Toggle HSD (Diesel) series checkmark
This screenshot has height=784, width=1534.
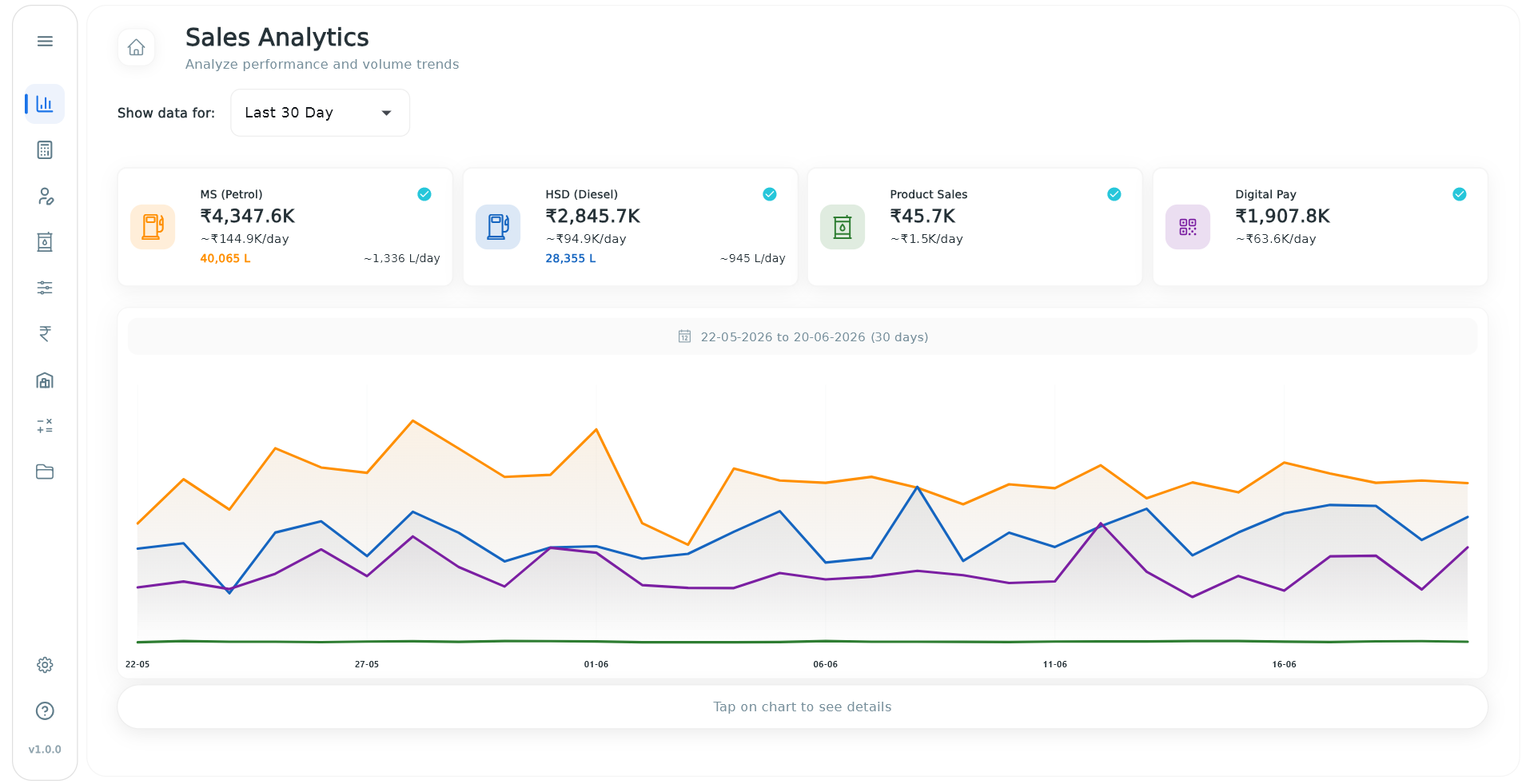click(x=770, y=194)
